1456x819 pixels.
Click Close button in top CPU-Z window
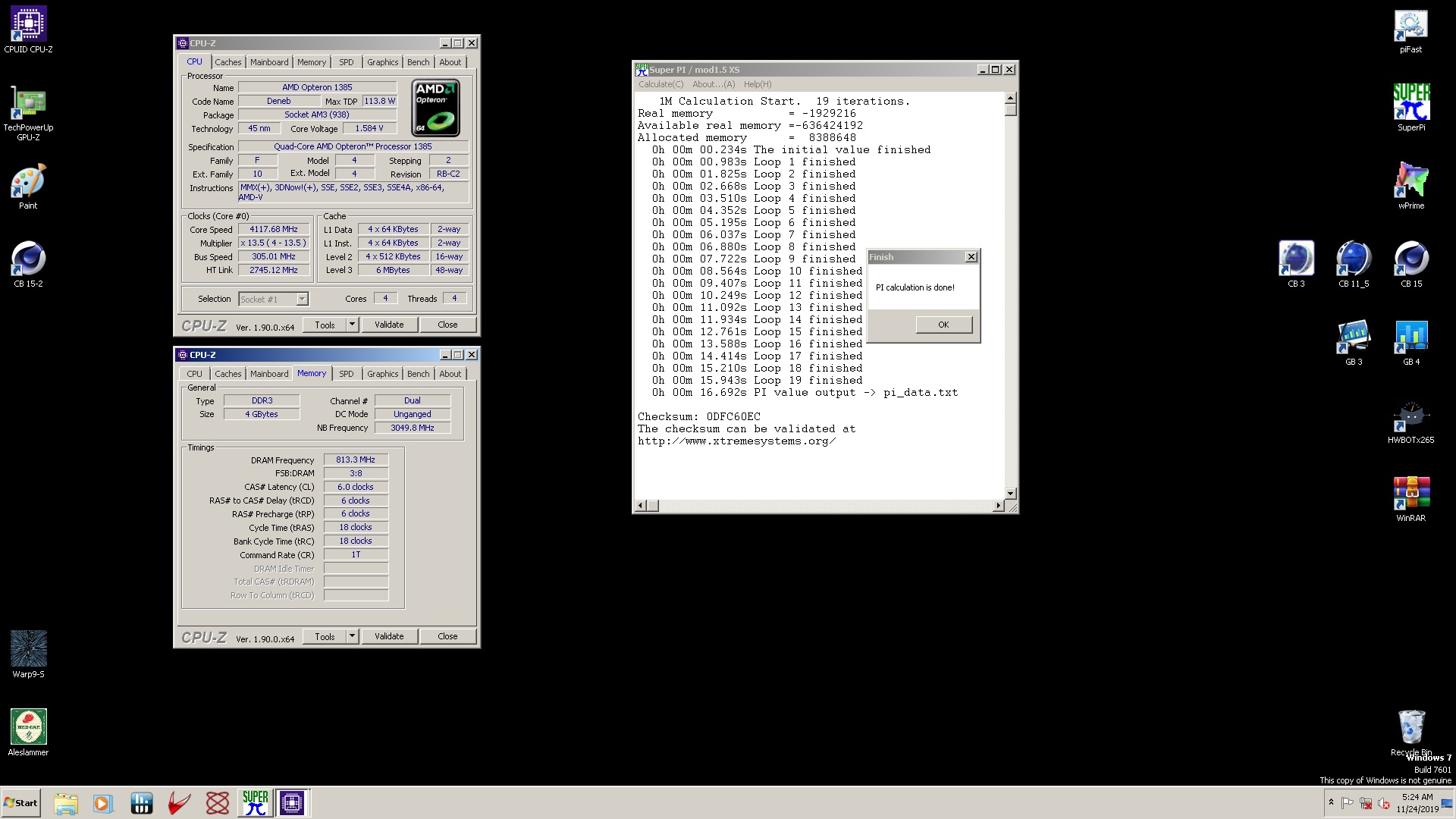447,325
